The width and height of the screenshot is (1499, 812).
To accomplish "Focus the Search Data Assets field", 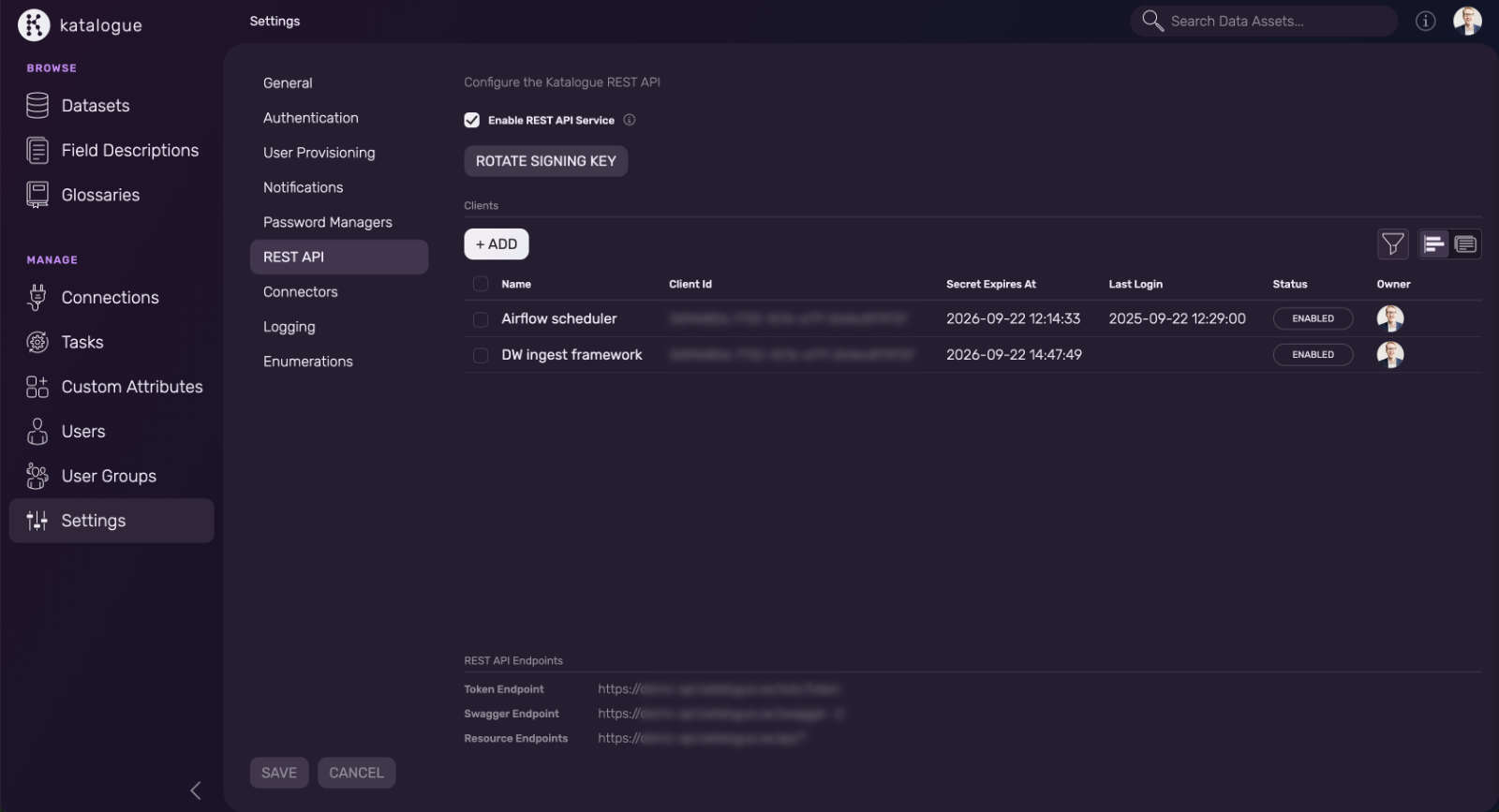I will (x=1274, y=22).
